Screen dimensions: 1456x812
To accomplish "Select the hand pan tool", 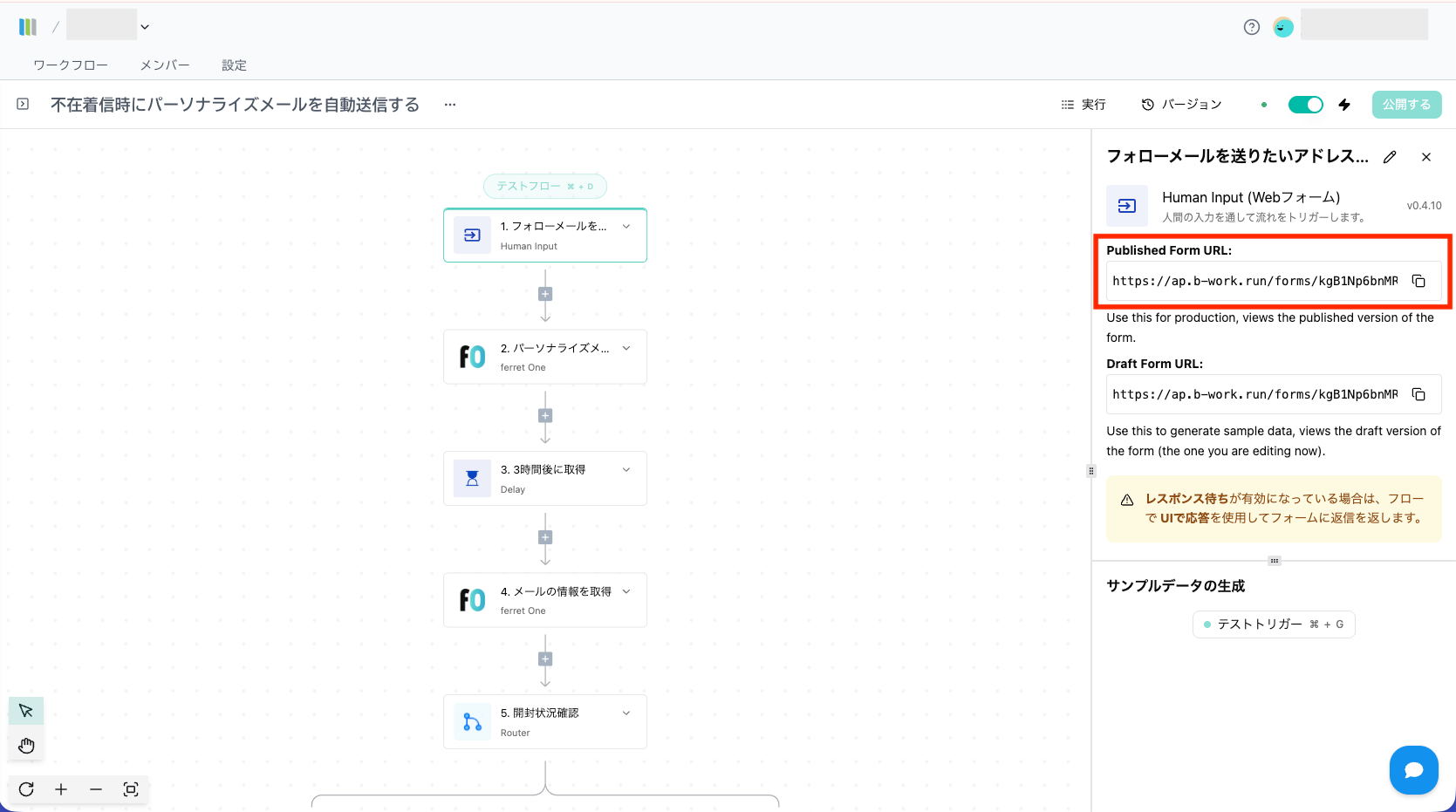I will 26,746.
